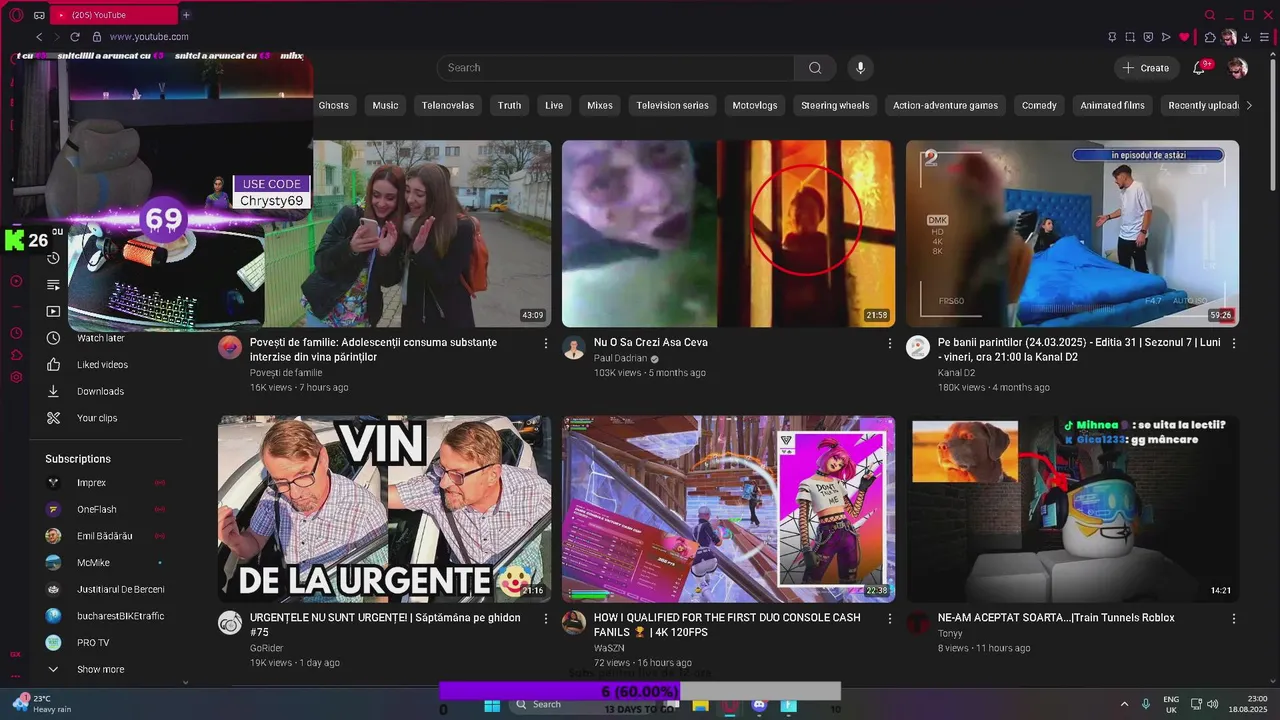The width and height of the screenshot is (1280, 720).
Task: Open the WaSZN channel name link
Action: coord(609,648)
